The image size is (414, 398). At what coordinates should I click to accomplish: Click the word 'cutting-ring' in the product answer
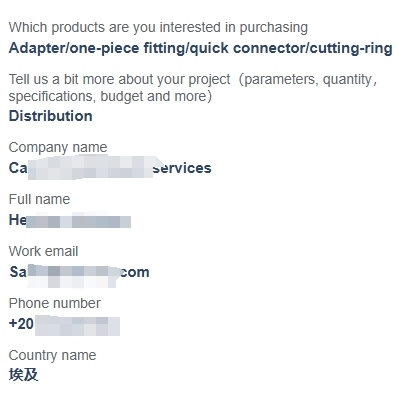[351, 48]
